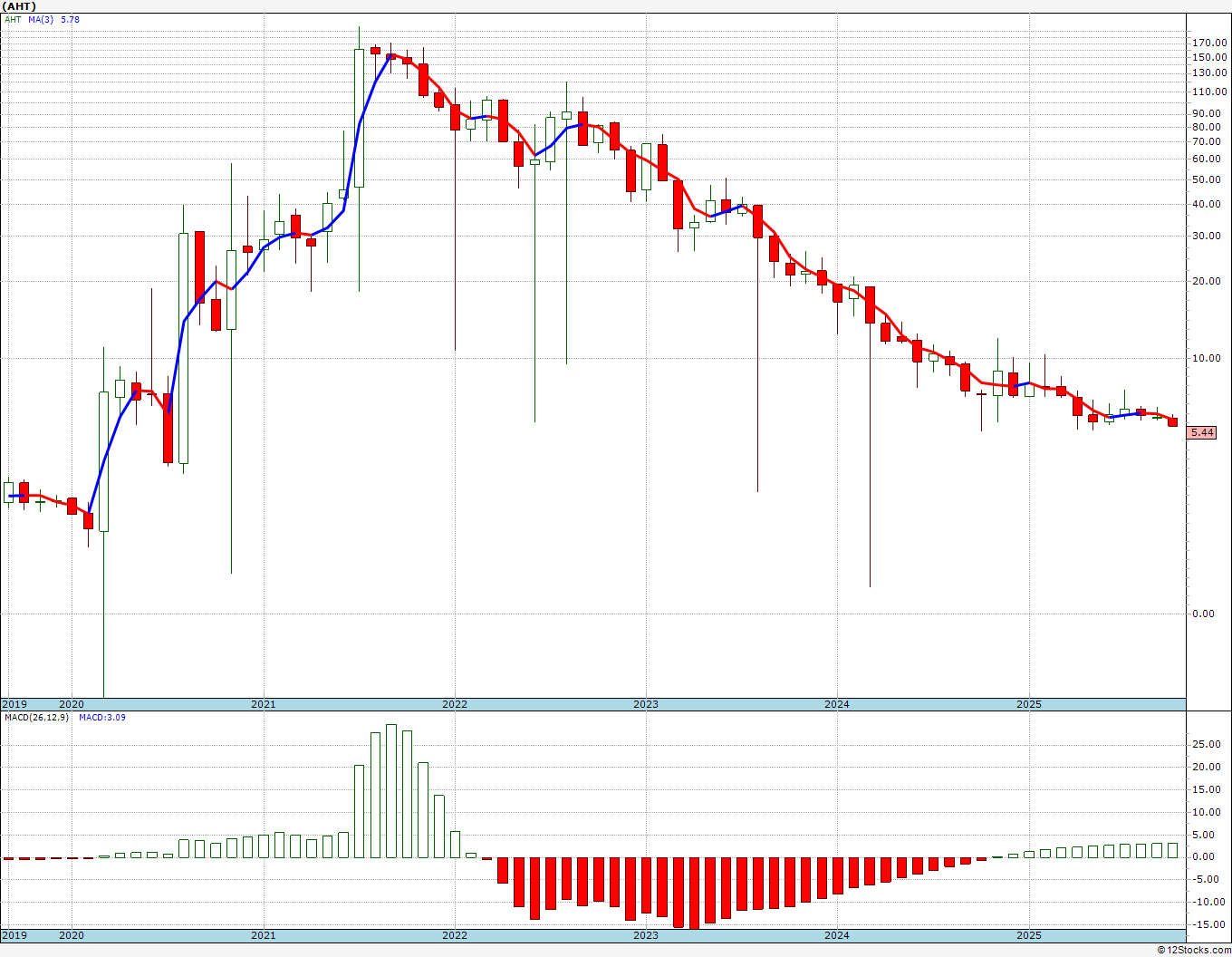
Task: Click 2021 on the price chart time axis
Action: [263, 704]
